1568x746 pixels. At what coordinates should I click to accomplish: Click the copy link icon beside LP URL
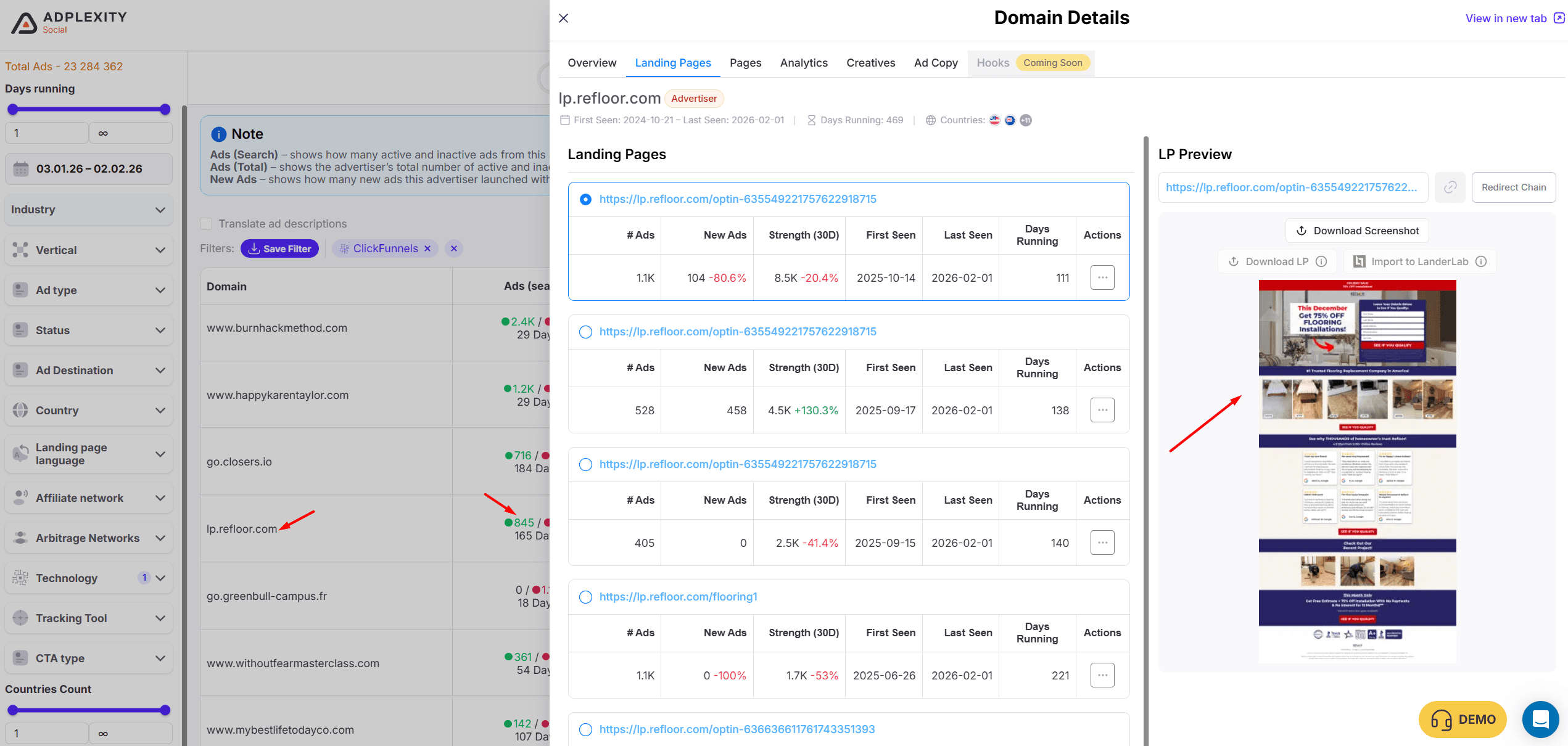(x=1450, y=187)
